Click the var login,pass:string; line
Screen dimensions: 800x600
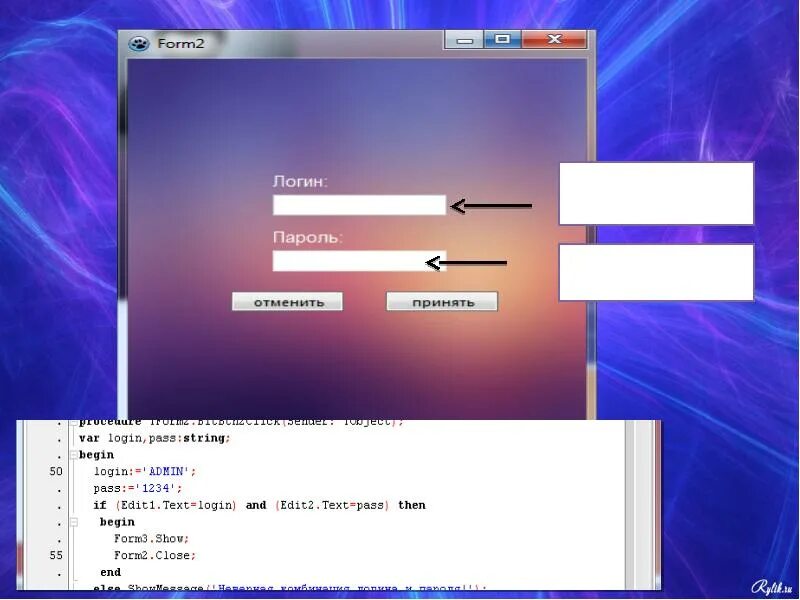coord(155,438)
